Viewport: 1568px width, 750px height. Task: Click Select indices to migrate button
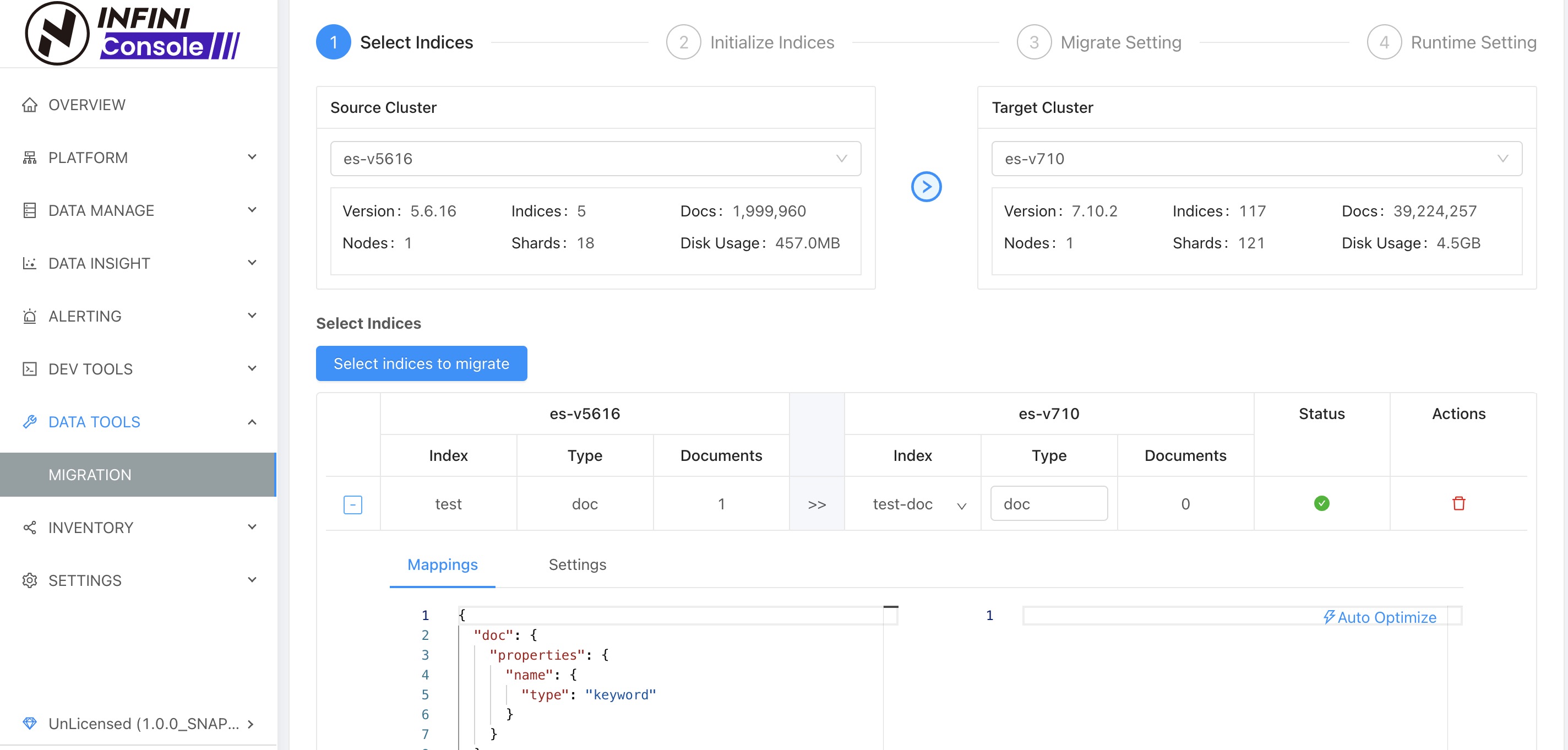coord(421,363)
